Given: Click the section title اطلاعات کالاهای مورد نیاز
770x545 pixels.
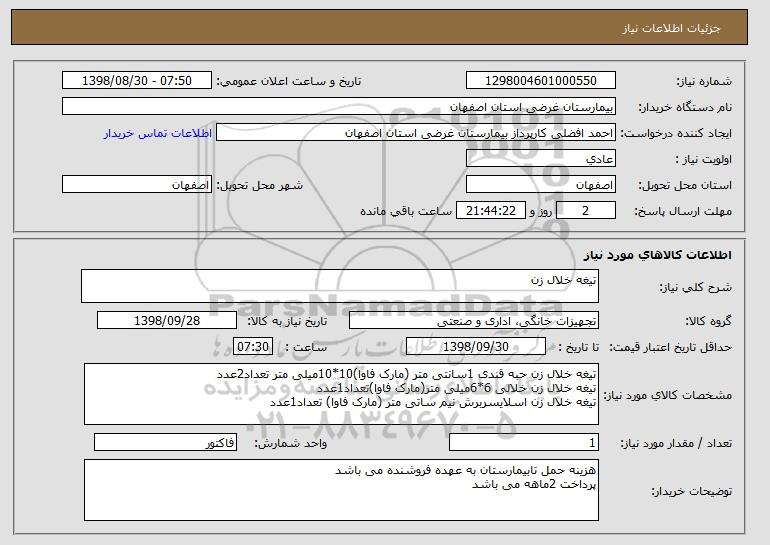Looking at the screenshot, I should pyautogui.click(x=658, y=255).
